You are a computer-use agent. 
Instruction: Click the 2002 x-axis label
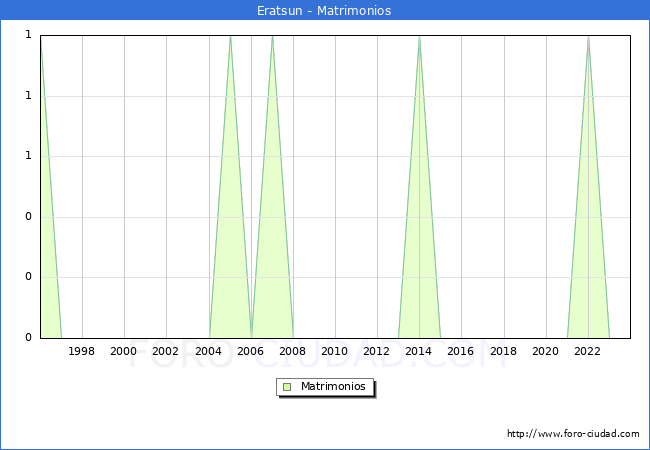pyautogui.click(x=166, y=351)
